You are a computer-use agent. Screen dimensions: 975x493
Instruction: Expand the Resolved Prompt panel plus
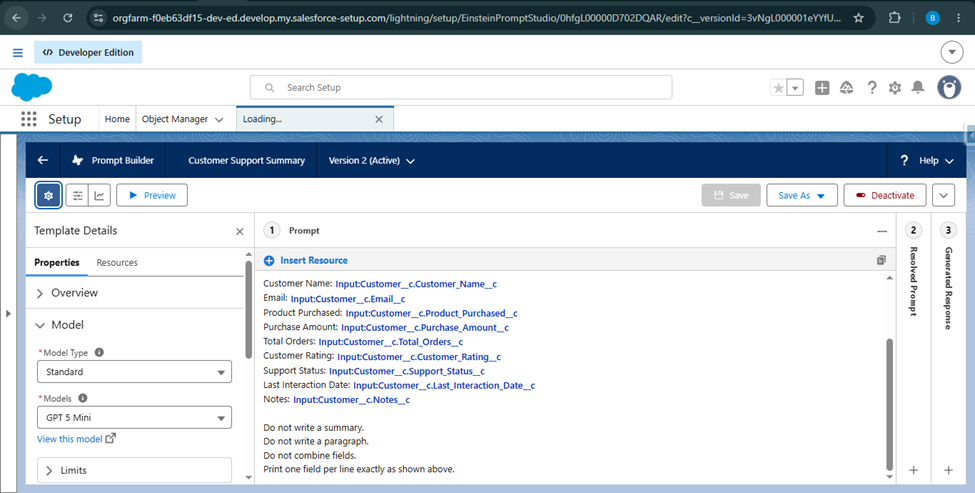coord(913,471)
